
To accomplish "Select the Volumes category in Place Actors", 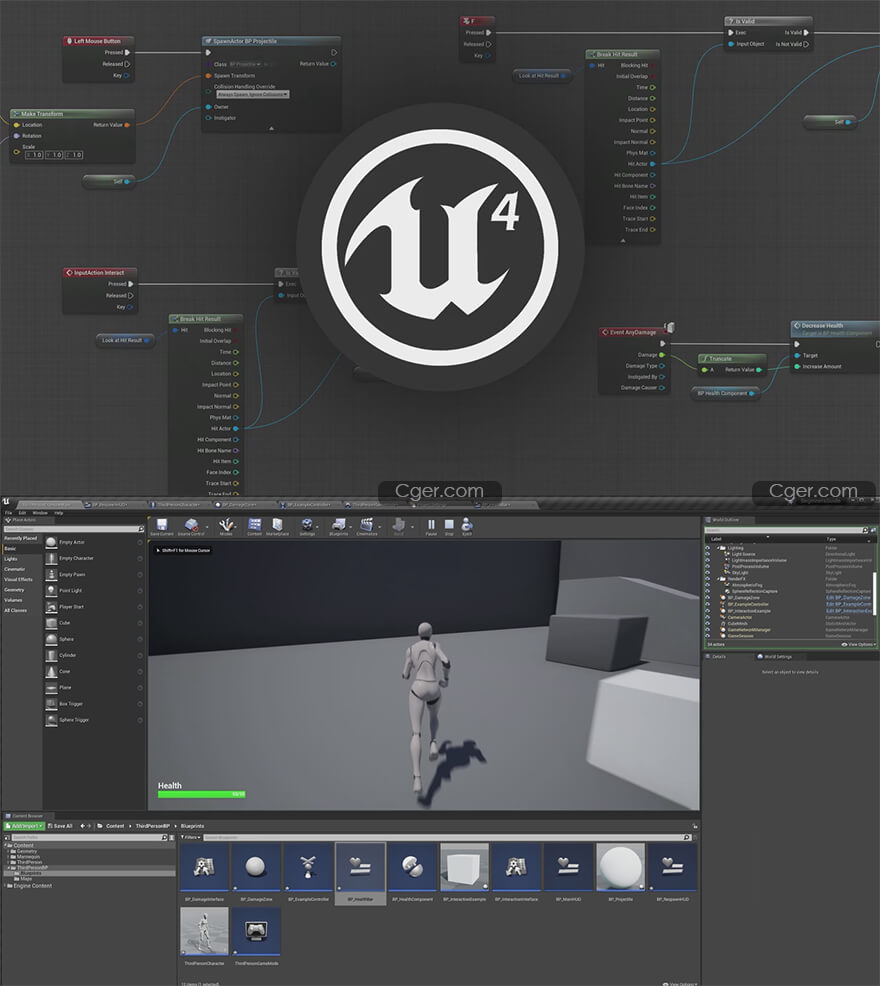I will (x=13, y=600).
